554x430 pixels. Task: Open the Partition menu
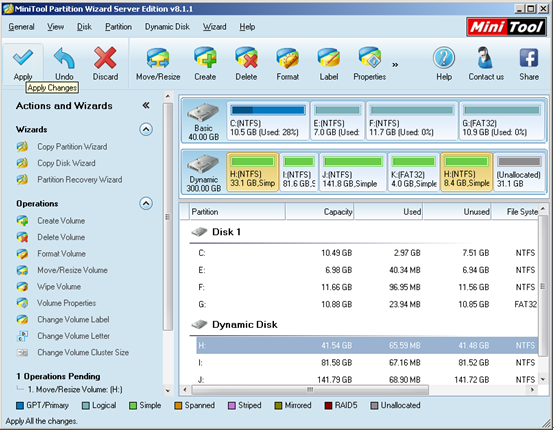(x=118, y=27)
